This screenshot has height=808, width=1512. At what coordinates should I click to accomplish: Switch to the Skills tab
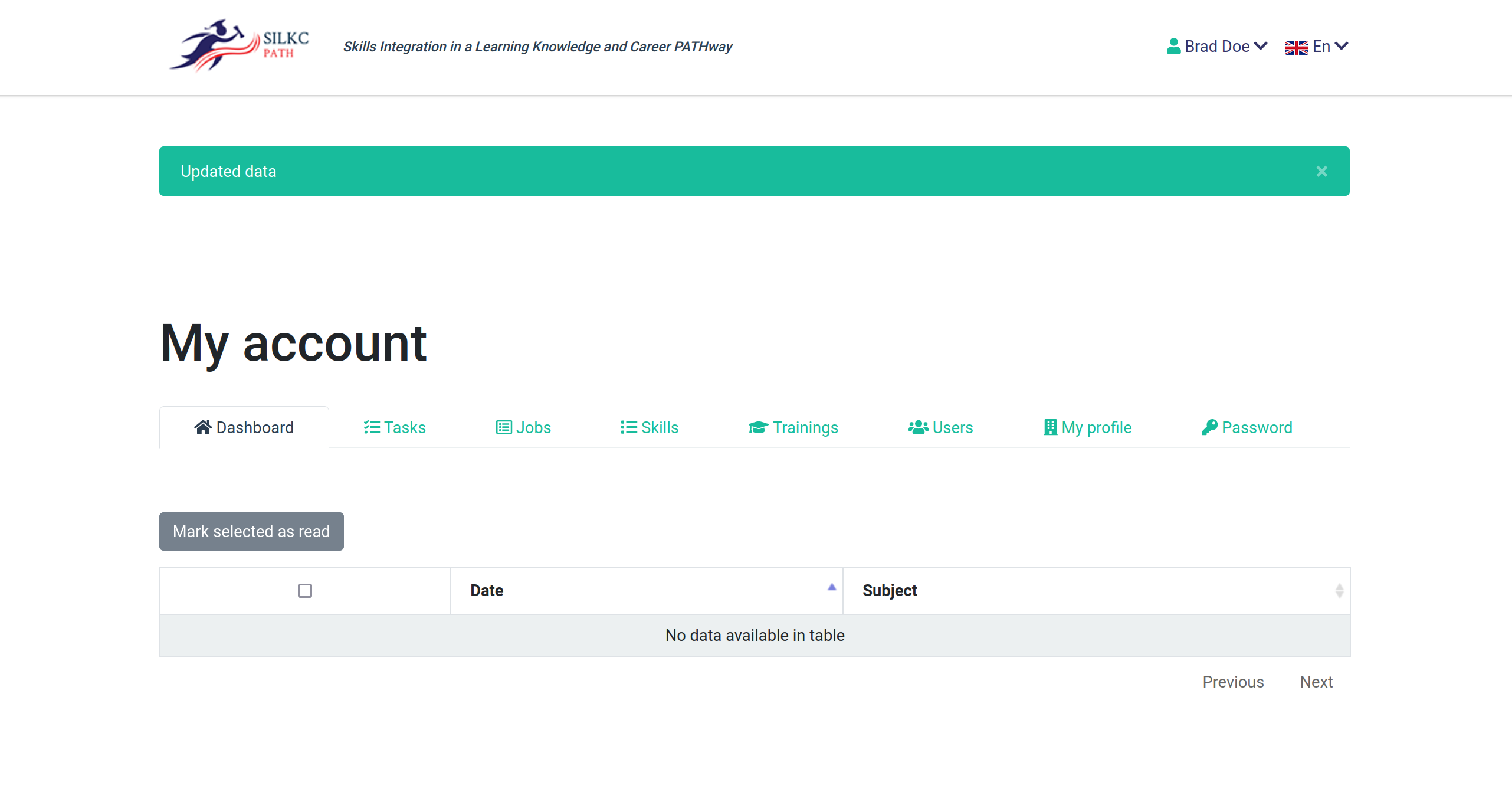coord(660,427)
